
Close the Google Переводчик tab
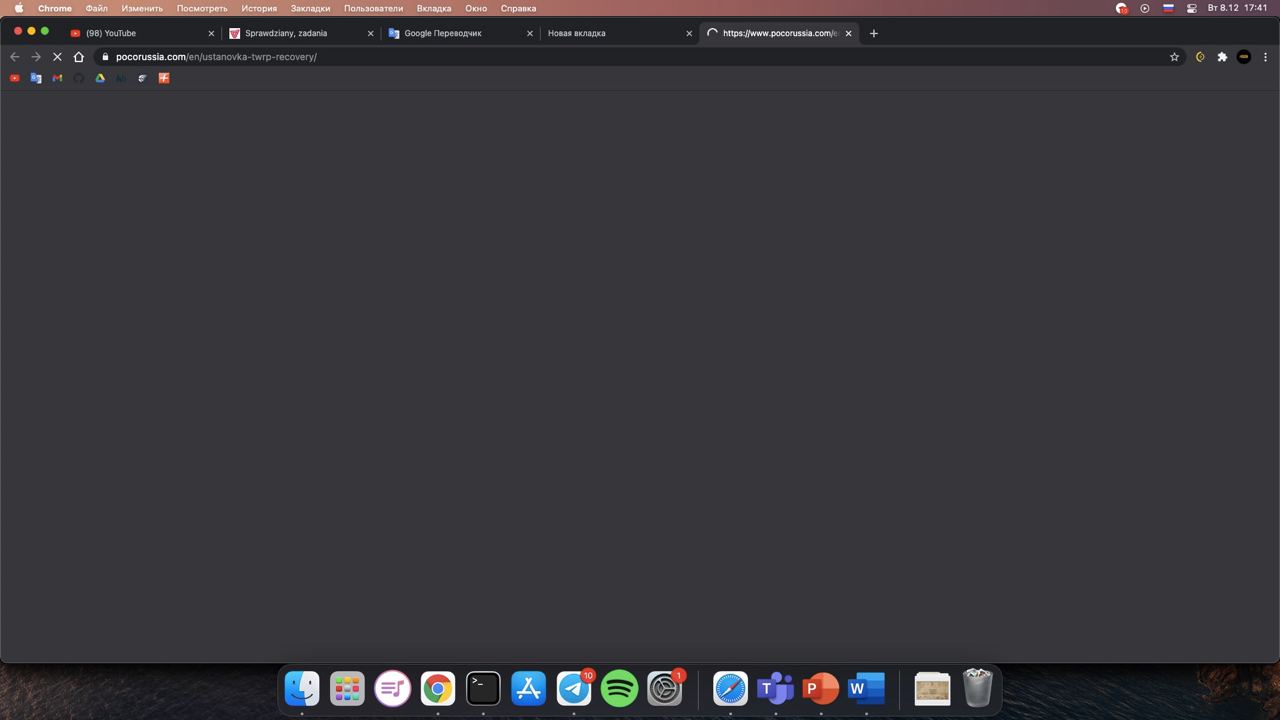[x=530, y=33]
